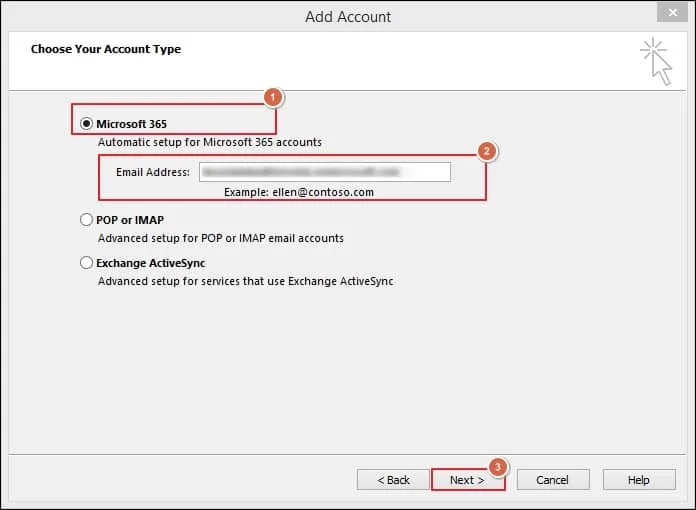Select the Exchange ActiveSync radio button
Image resolution: width=696 pixels, height=510 pixels.
coord(86,263)
